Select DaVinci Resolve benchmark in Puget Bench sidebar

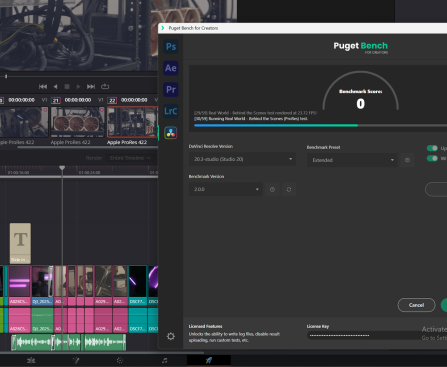(171, 133)
